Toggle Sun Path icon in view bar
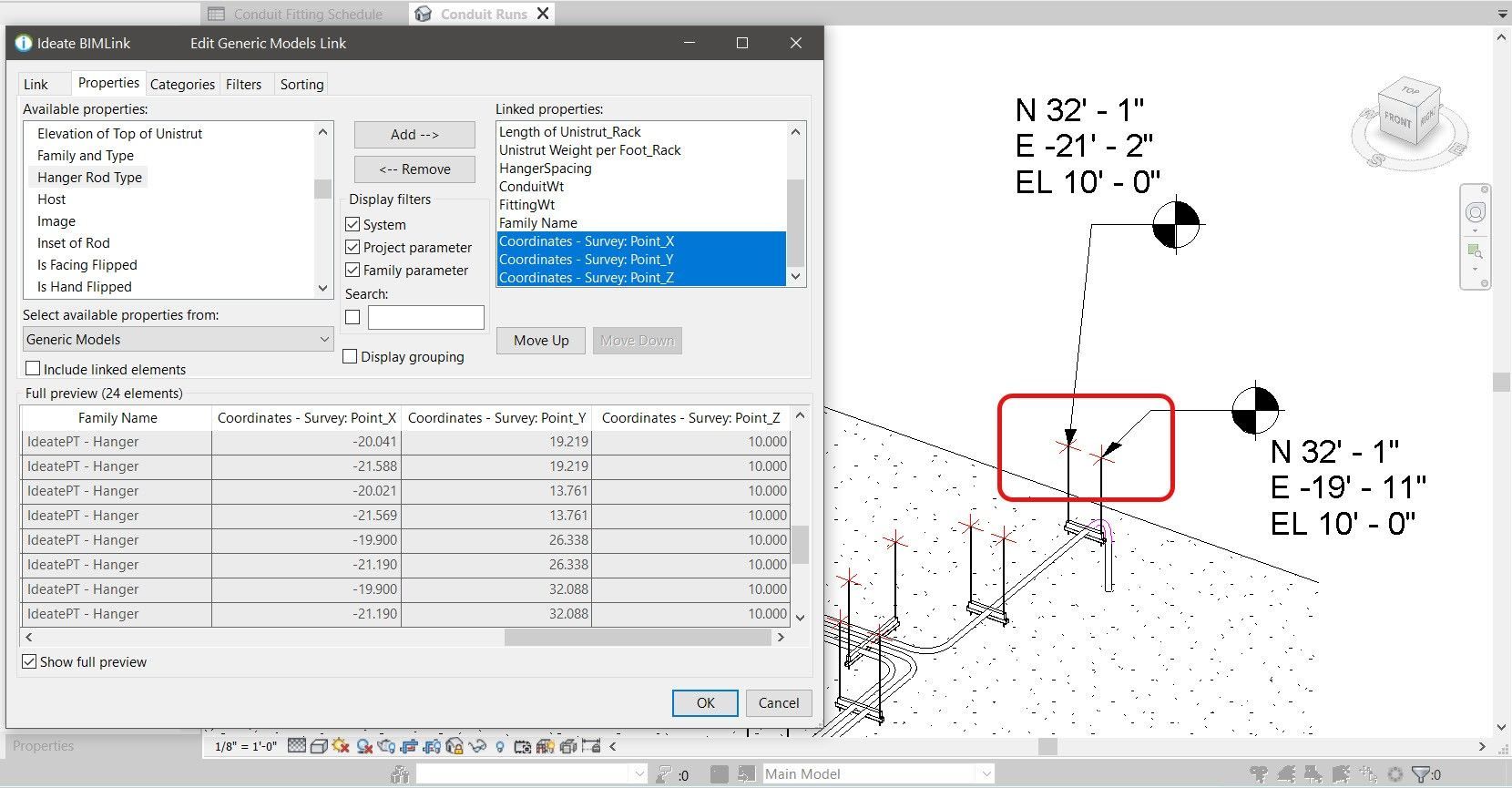1512x788 pixels. (x=341, y=746)
